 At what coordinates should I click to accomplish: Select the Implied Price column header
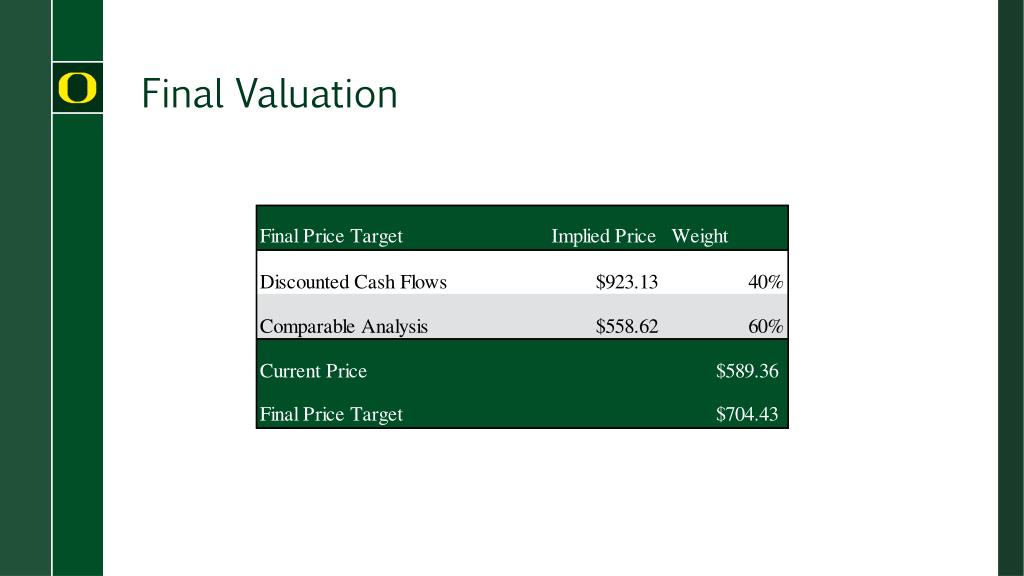[603, 237]
